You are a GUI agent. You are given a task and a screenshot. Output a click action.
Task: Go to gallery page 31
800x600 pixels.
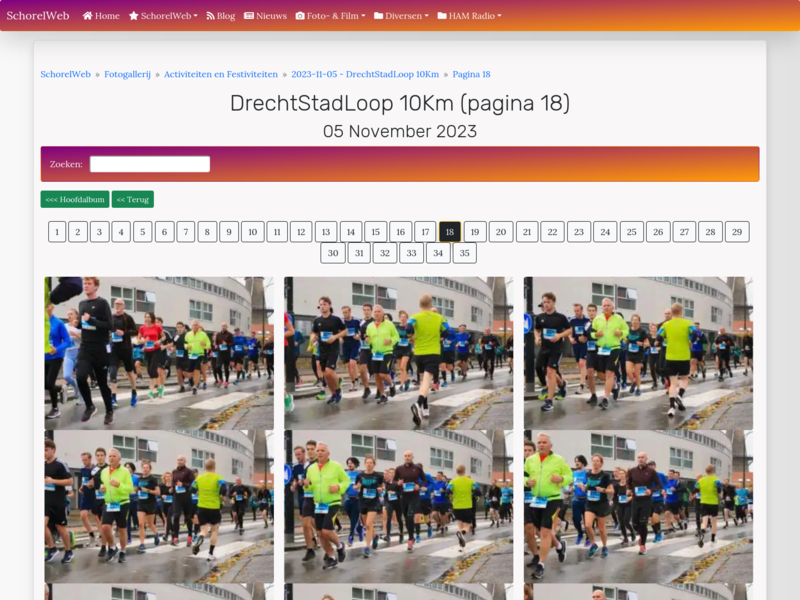[x=359, y=253]
